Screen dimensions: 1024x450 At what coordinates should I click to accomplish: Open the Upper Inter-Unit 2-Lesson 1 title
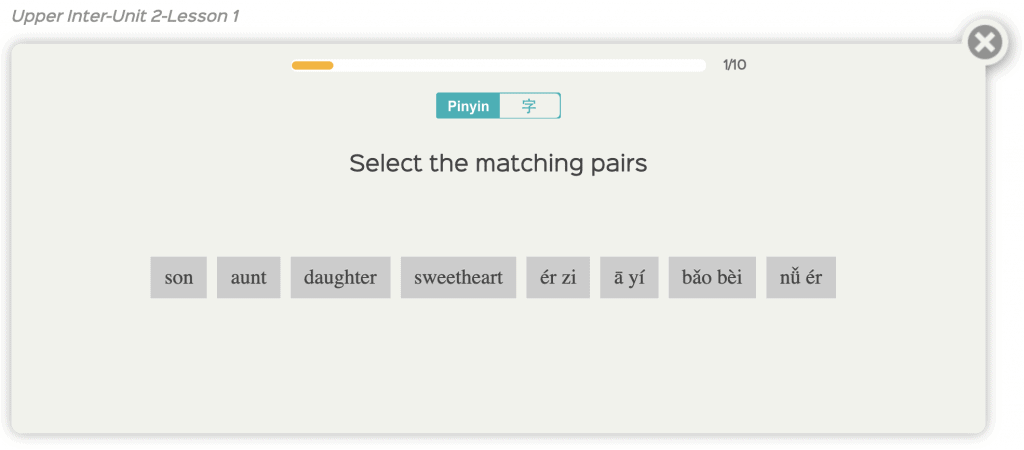125,16
